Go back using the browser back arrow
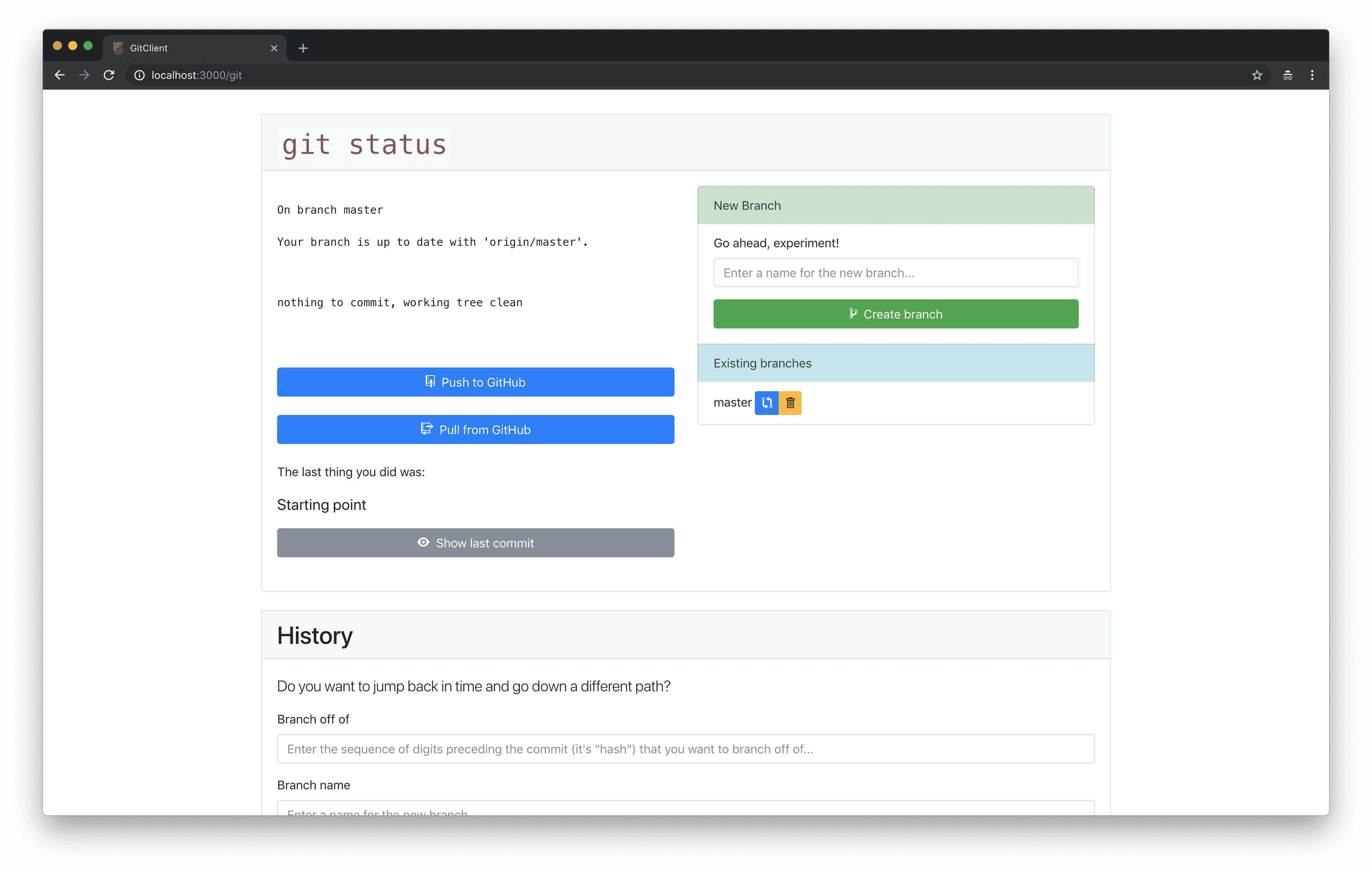The image size is (1372, 872). click(x=59, y=75)
